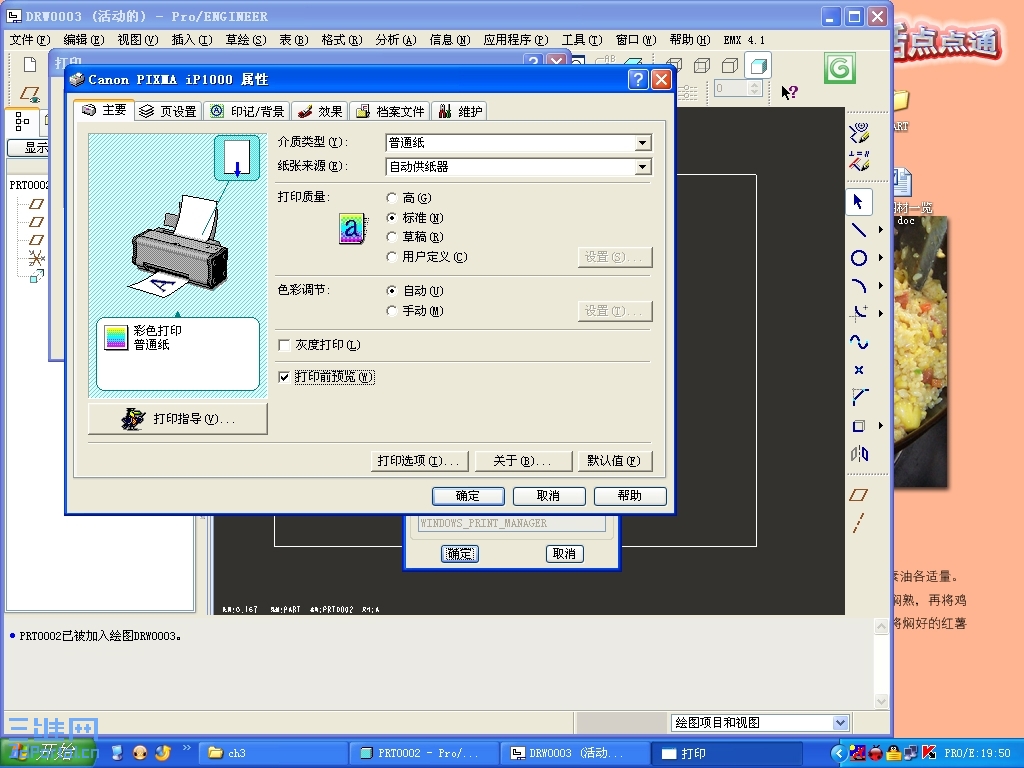Open the paper source dropdown
Viewport: 1024px width, 768px height.
tap(643, 167)
